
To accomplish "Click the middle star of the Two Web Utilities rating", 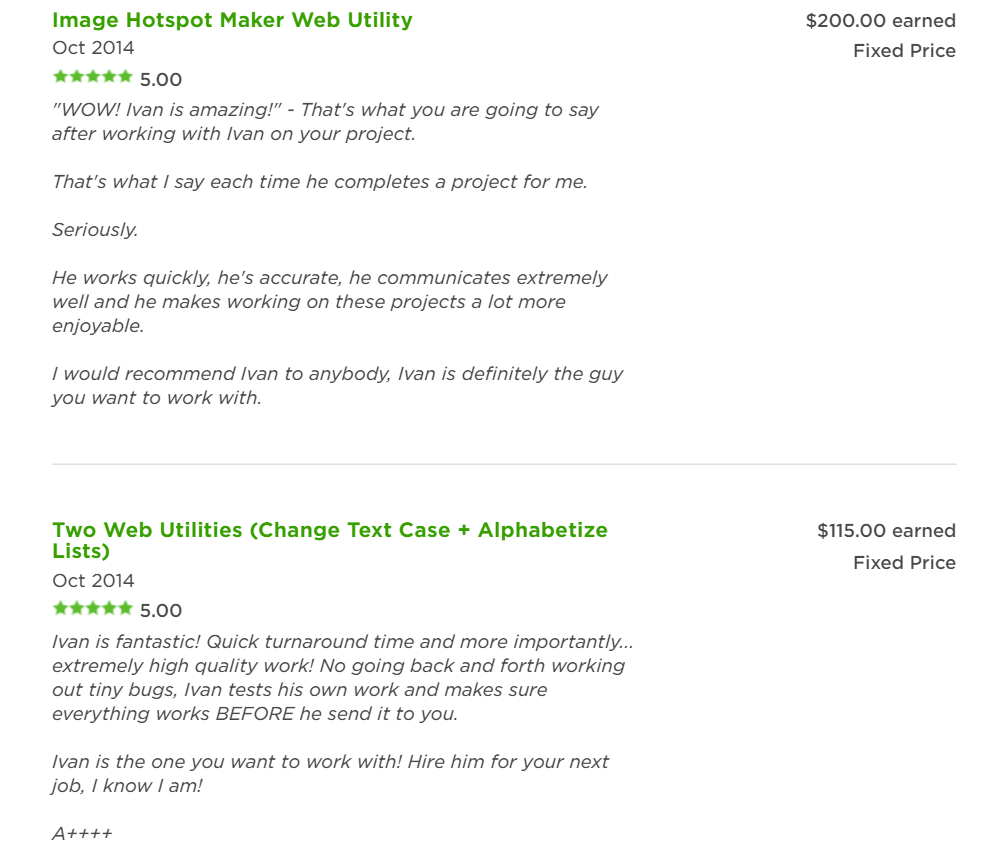I will (93, 609).
